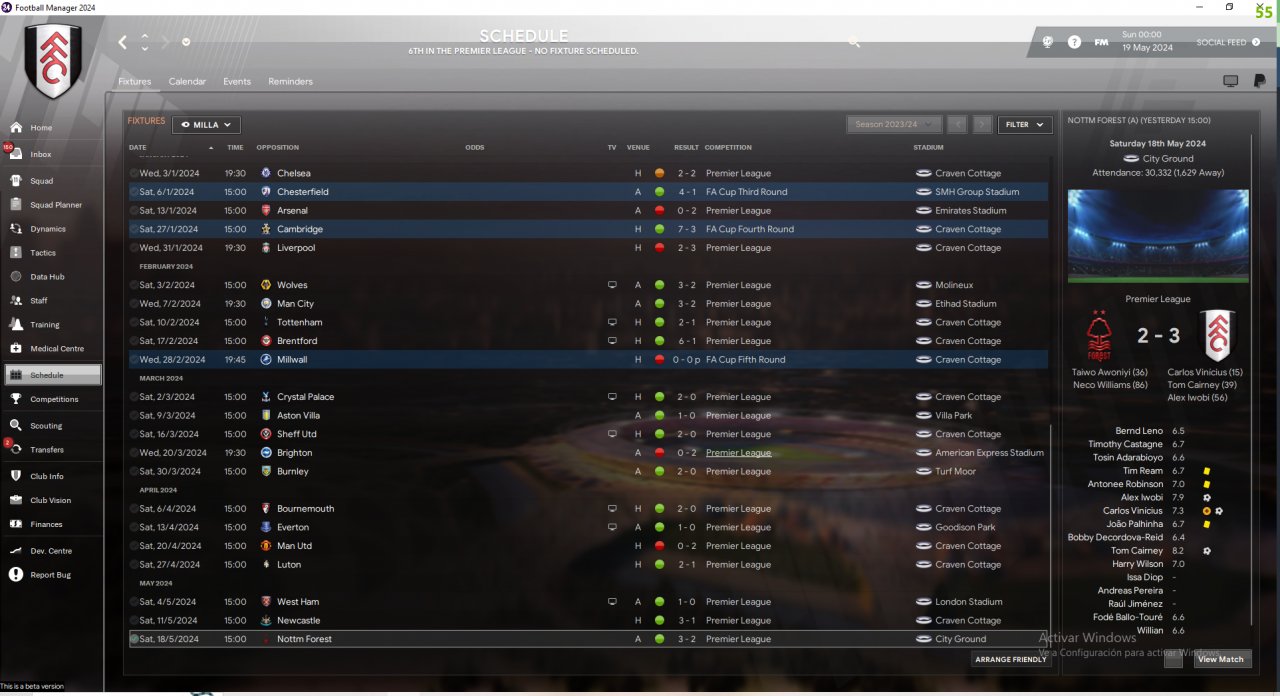Sort by COMPETITION column header
This screenshot has height=696, width=1280.
tap(728, 147)
